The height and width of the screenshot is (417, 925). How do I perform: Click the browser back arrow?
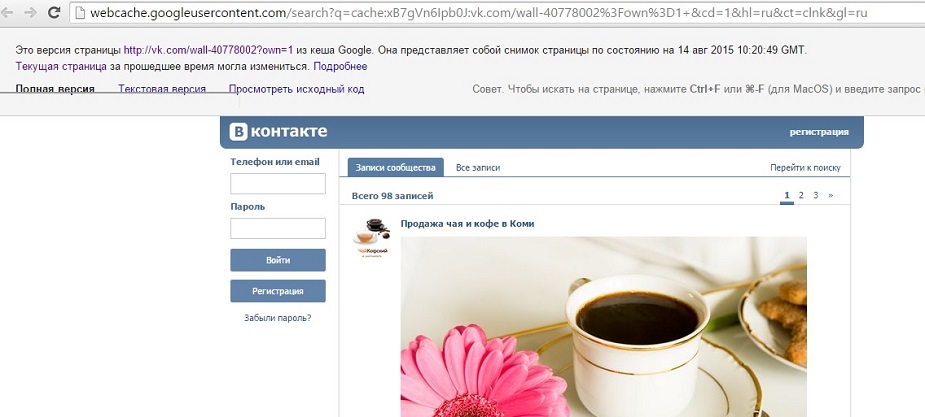tap(8, 12)
